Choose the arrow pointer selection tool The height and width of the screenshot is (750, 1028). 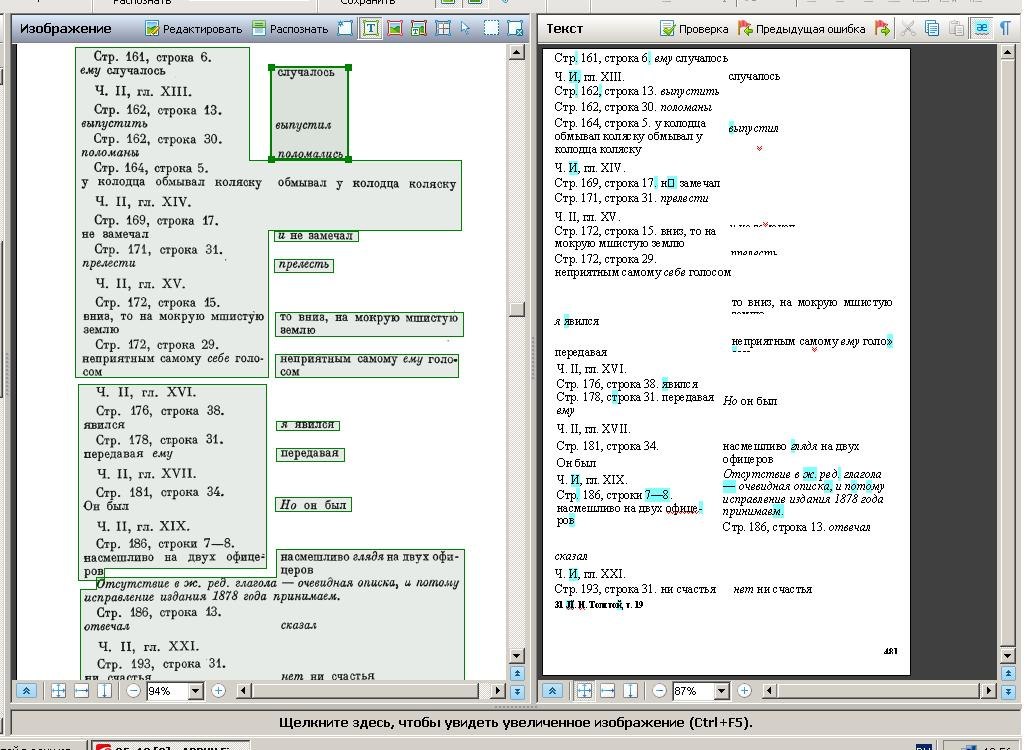click(x=465, y=28)
